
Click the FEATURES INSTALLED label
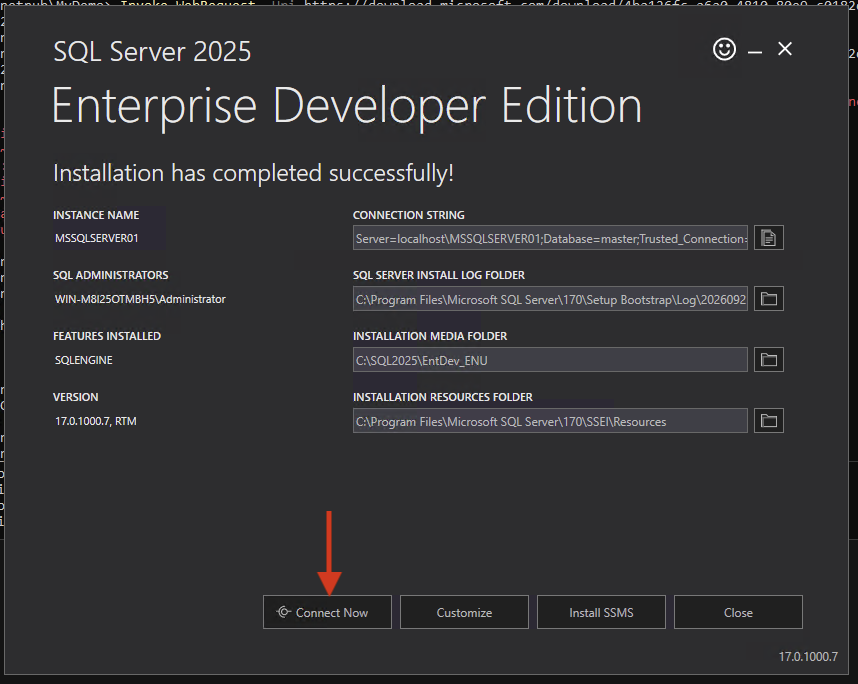[x=107, y=336]
